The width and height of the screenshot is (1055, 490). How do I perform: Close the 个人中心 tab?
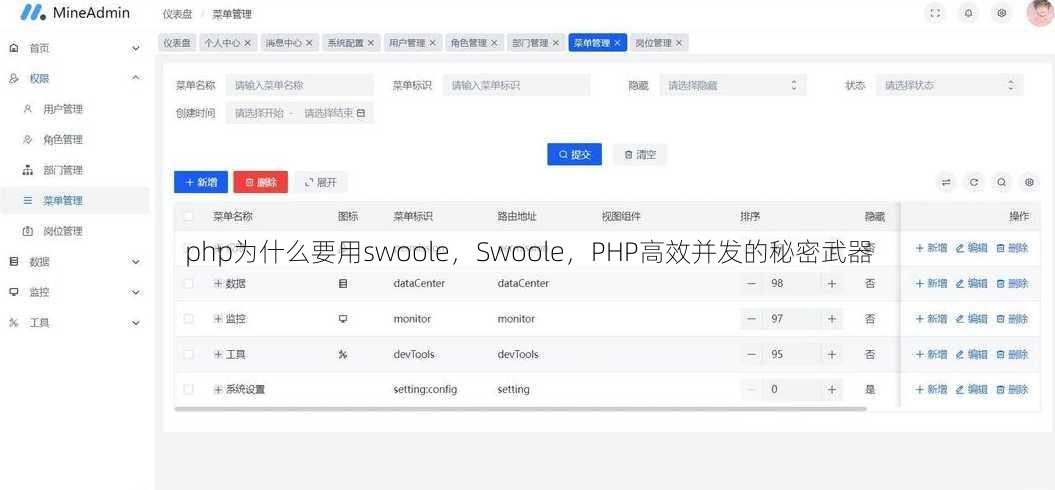[248, 42]
